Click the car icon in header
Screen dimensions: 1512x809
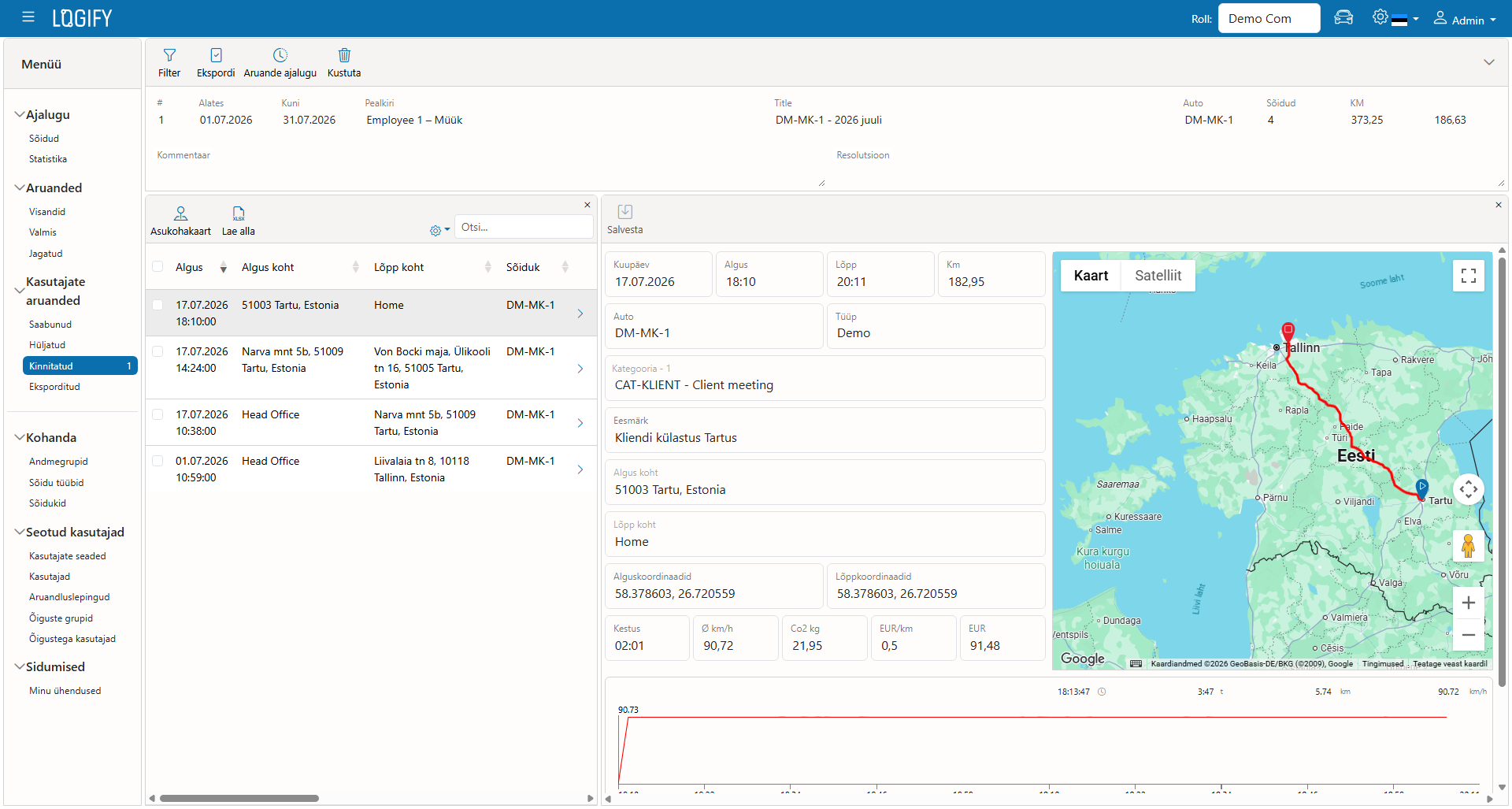[1343, 17]
